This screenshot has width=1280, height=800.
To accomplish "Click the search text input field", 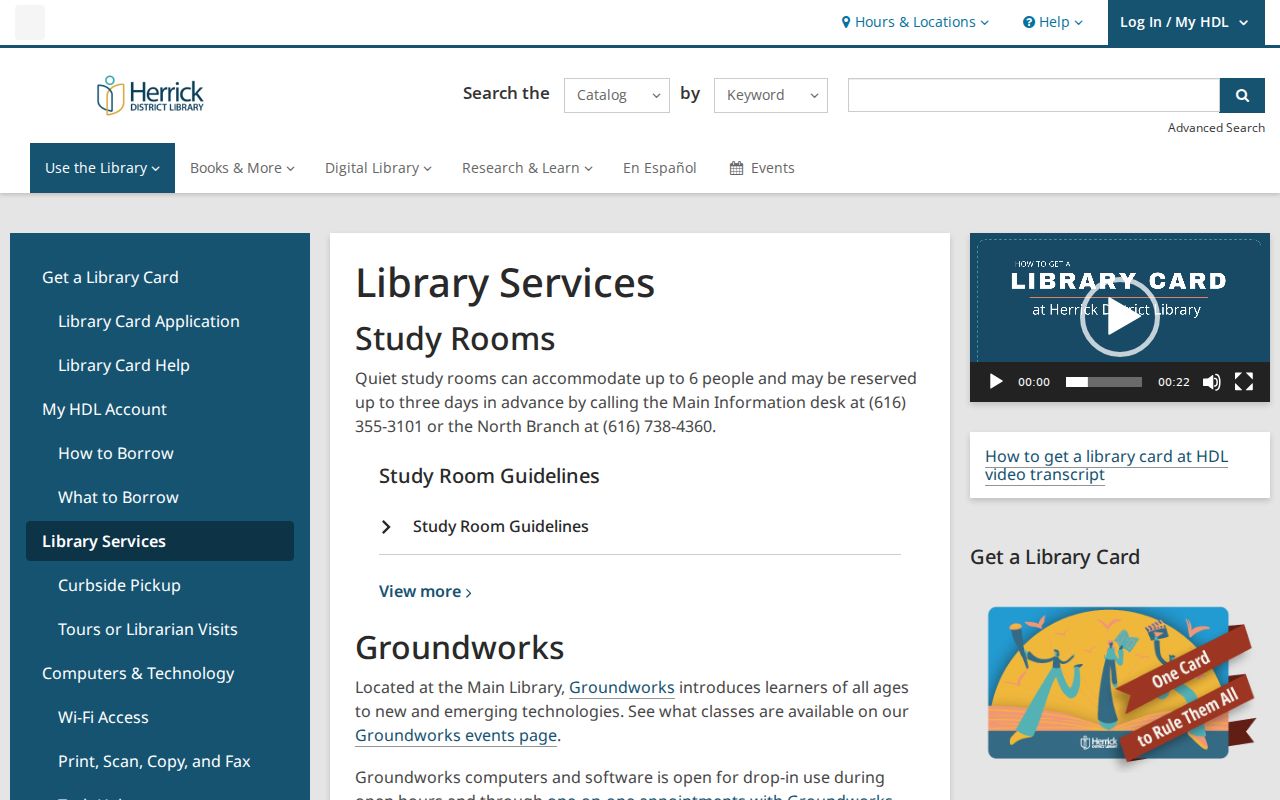I will coord(1034,95).
